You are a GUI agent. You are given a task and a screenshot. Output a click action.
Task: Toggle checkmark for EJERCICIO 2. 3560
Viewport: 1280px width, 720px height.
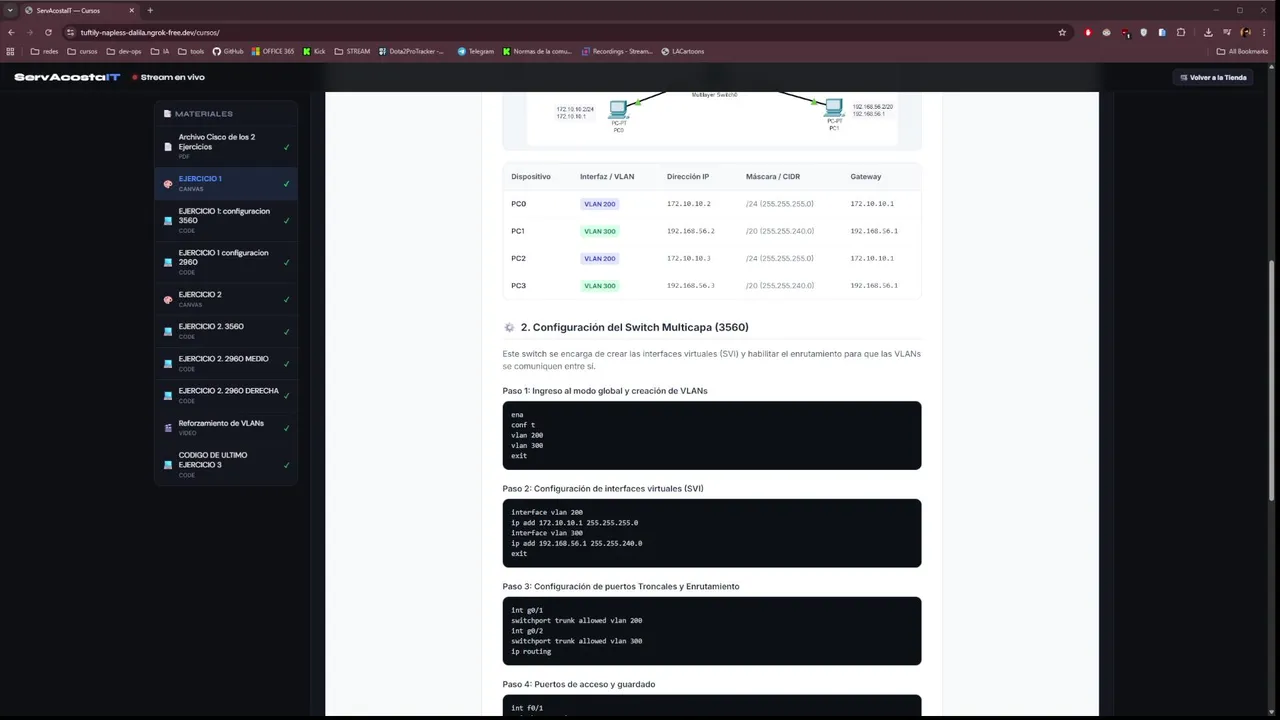point(286,331)
